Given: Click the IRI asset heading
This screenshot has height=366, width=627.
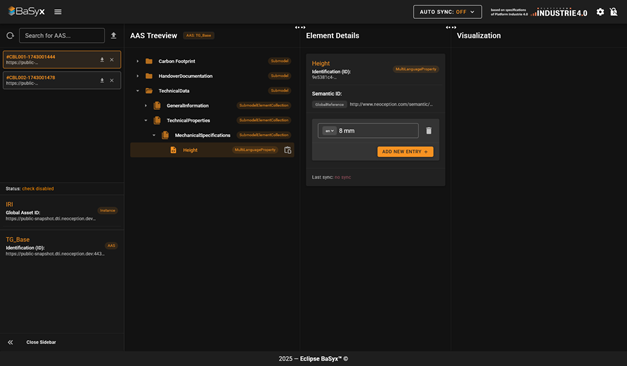Looking at the screenshot, I should coord(9,204).
